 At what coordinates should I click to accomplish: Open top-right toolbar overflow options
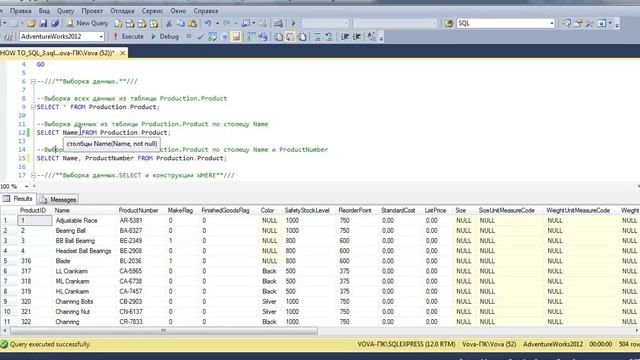(x=617, y=24)
